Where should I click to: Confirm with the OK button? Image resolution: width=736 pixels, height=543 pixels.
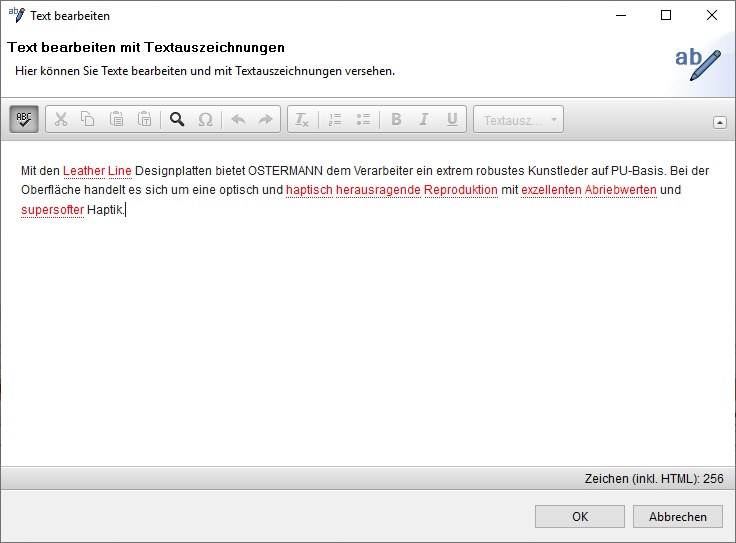(x=580, y=517)
